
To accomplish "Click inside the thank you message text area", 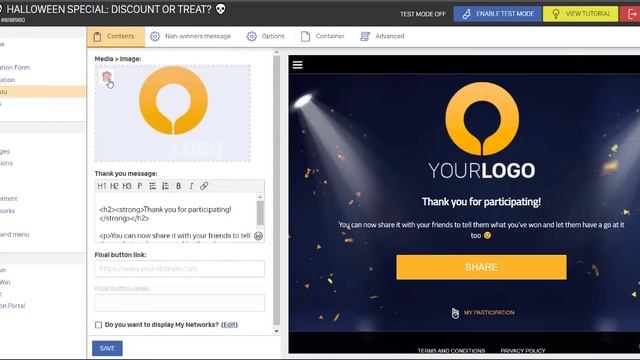I will [x=176, y=218].
